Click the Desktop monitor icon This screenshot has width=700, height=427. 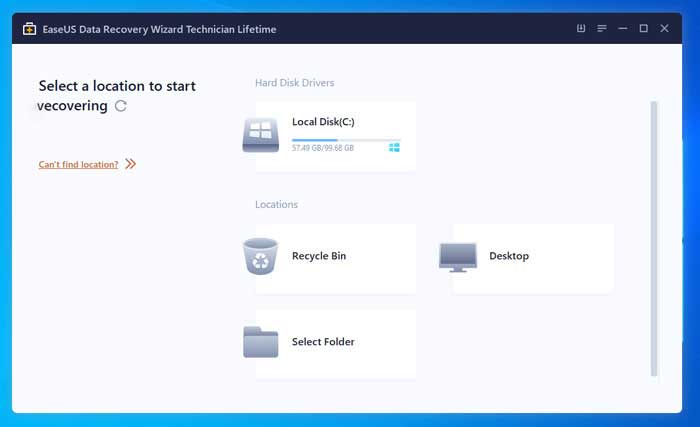(458, 258)
